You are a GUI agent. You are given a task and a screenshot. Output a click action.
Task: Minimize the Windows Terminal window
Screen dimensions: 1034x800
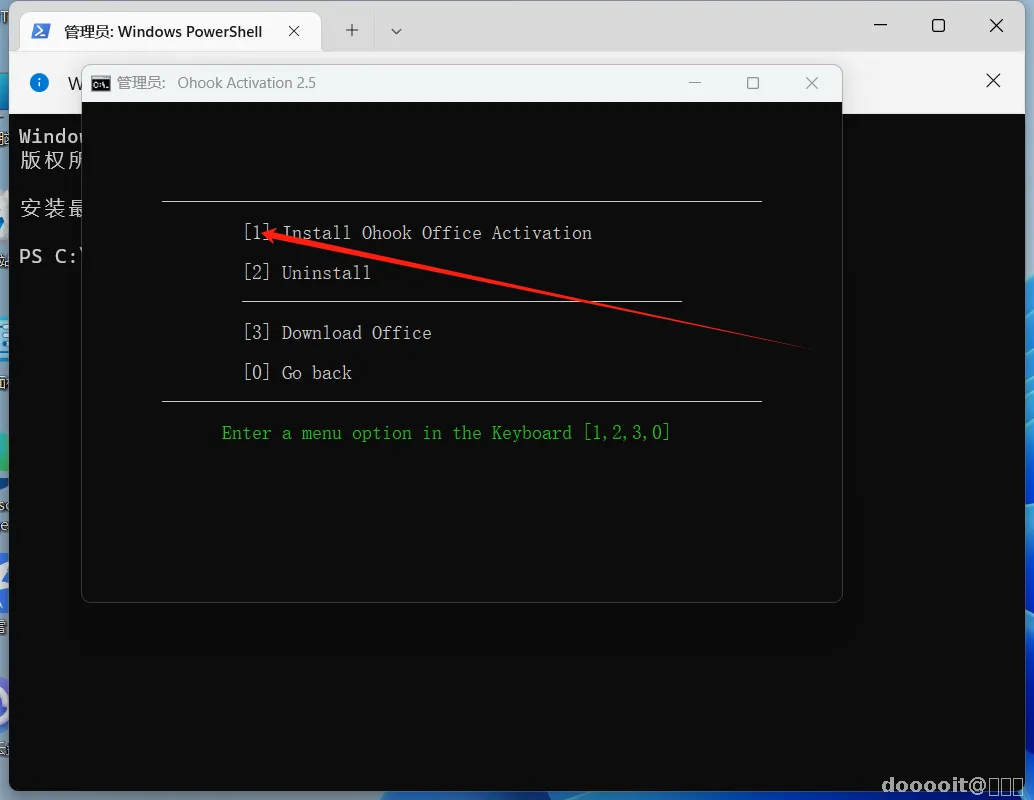pos(880,25)
